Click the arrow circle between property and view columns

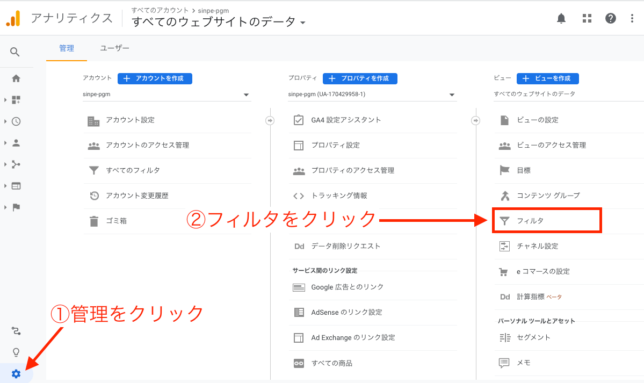pyautogui.click(x=475, y=120)
